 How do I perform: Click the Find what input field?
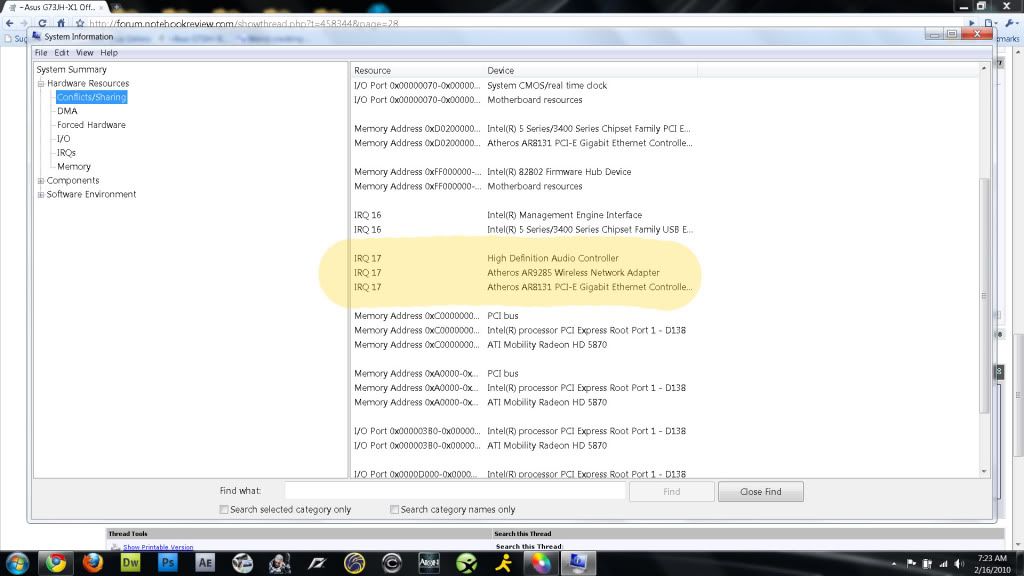coord(455,491)
